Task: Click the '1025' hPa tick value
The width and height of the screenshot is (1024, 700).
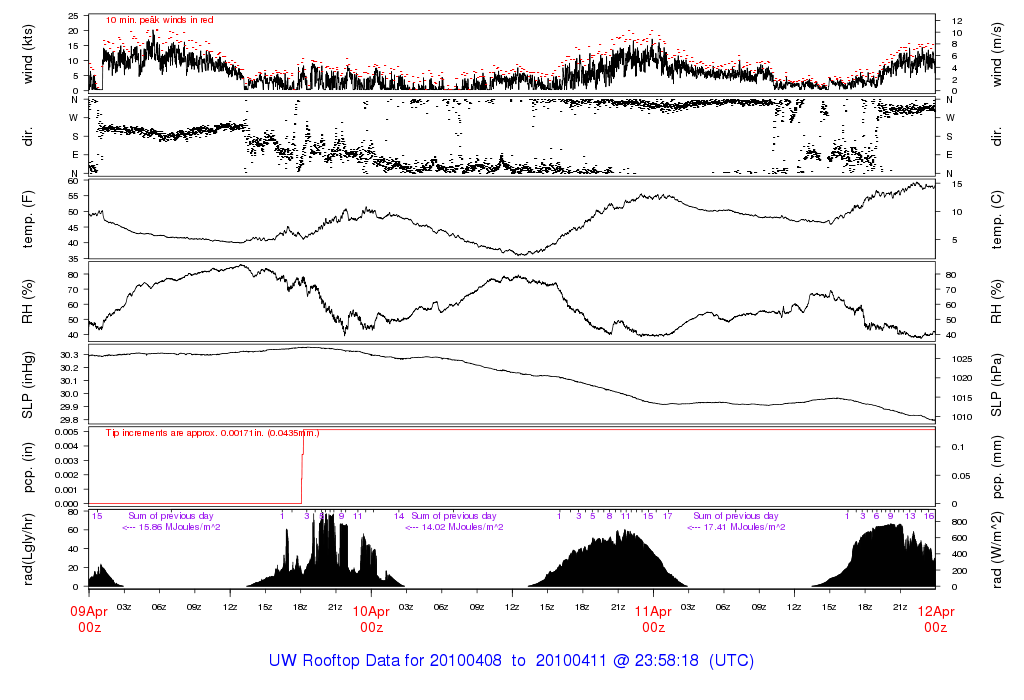Action: click(962, 359)
